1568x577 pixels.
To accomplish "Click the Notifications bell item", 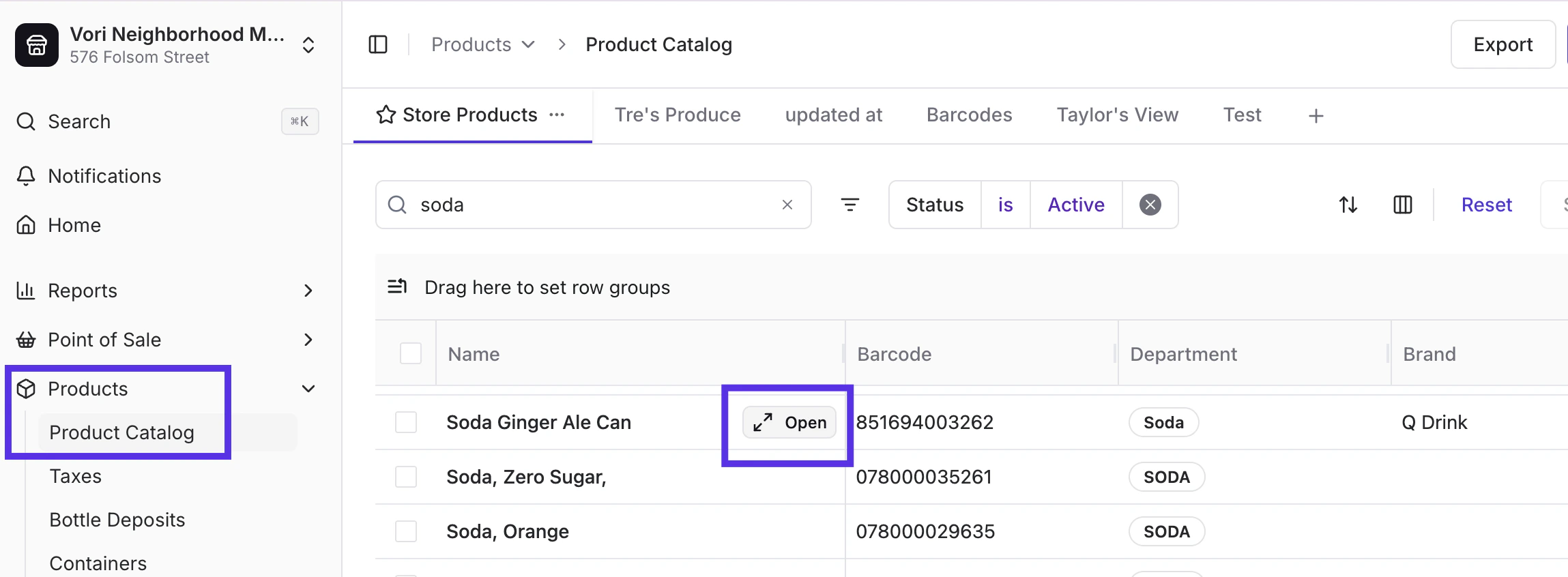I will tap(104, 176).
